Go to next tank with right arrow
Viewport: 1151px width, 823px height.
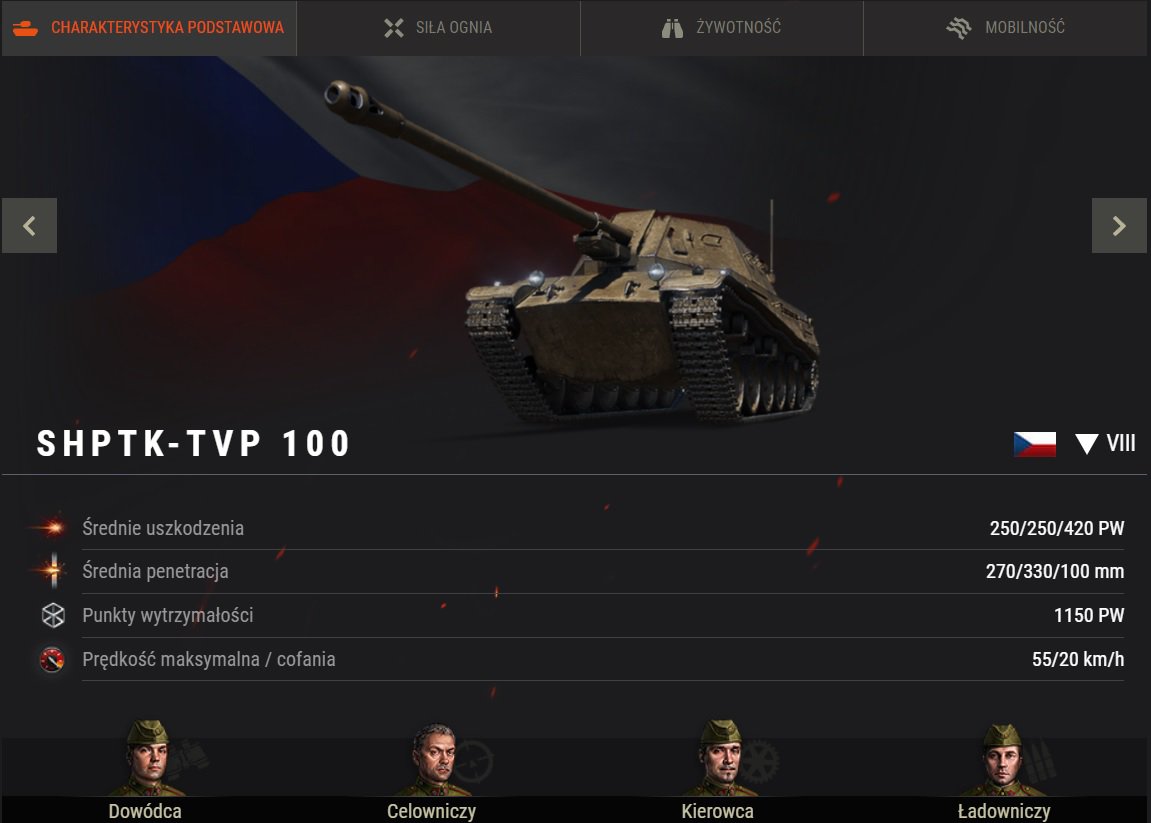1119,225
